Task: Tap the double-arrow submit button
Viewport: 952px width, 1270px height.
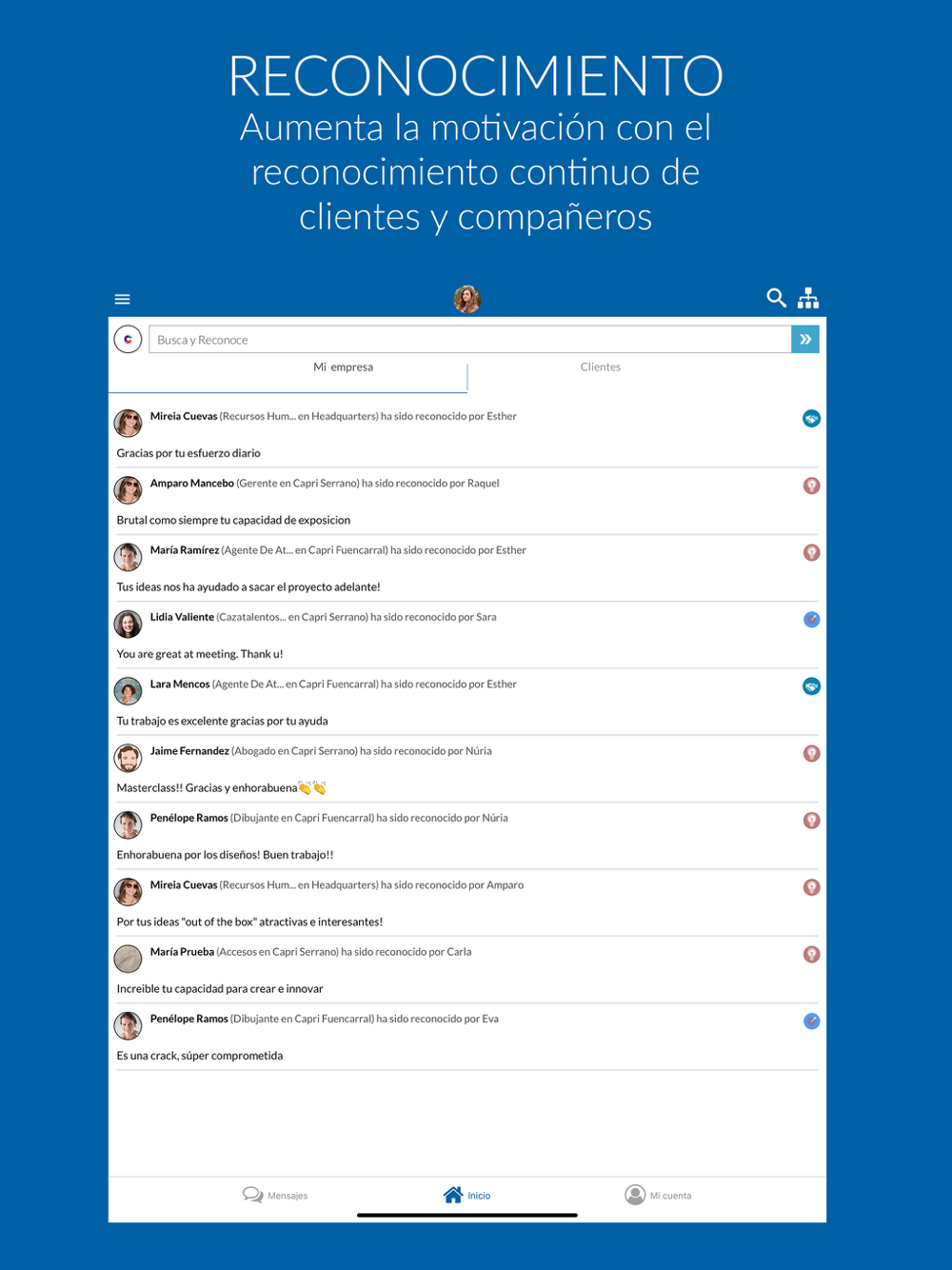Action: pyautogui.click(x=805, y=339)
